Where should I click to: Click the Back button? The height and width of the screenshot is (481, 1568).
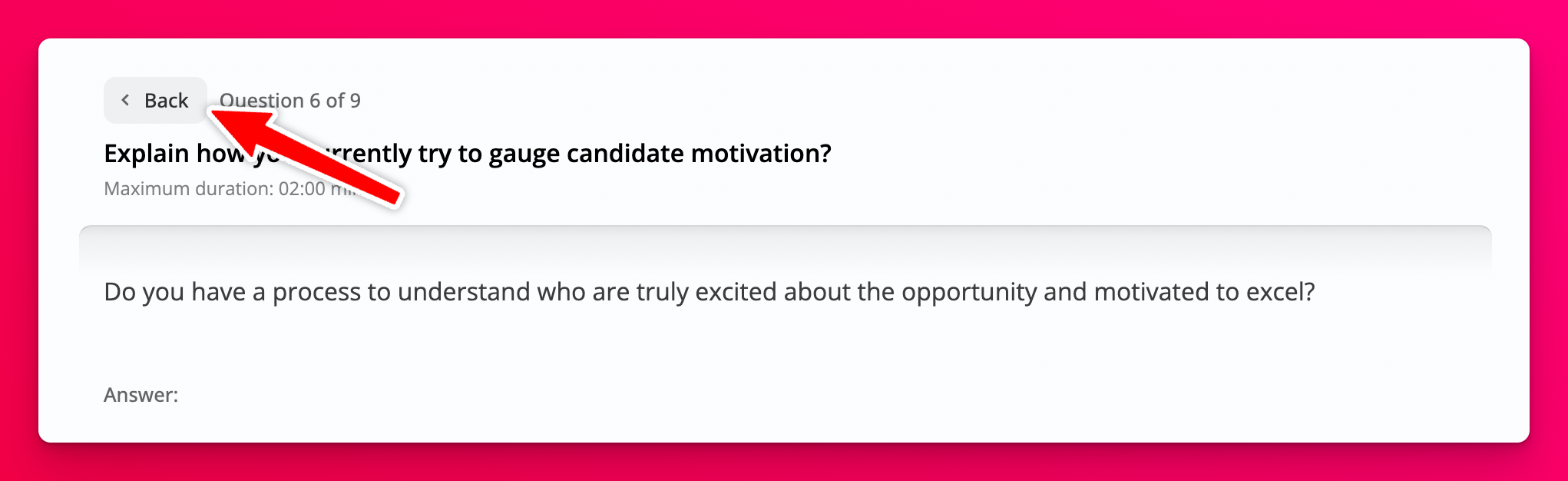(156, 101)
